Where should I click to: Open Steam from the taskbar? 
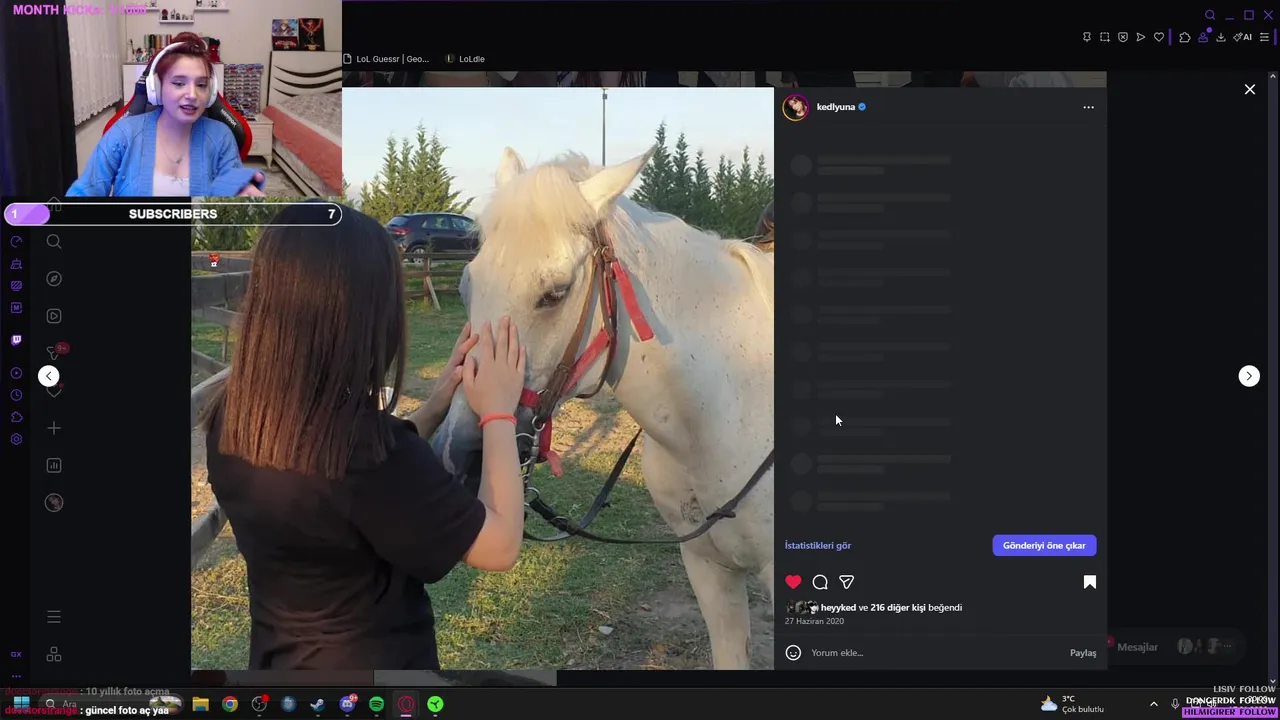[317, 704]
